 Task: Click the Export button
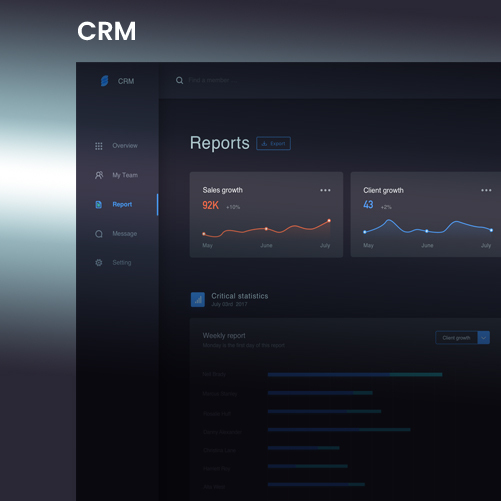pyautogui.click(x=273, y=143)
